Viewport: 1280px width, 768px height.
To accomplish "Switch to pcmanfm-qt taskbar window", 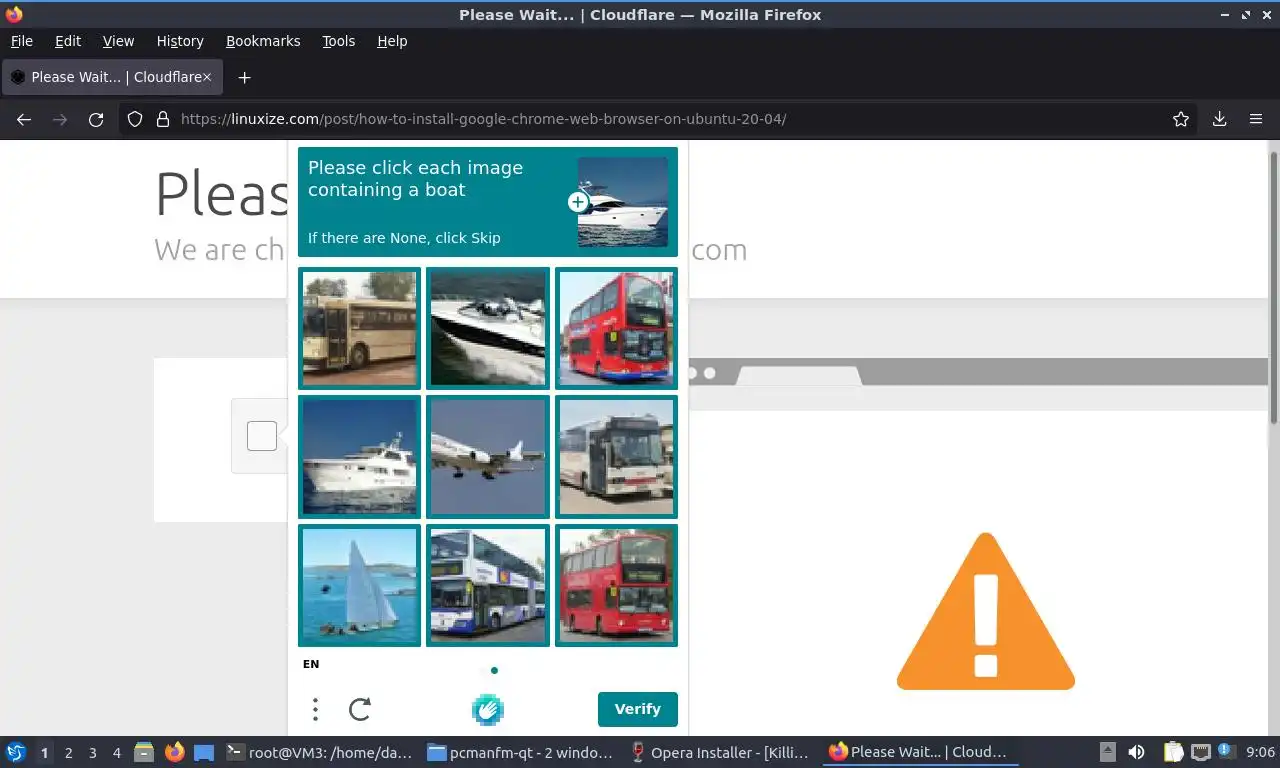I will click(x=520, y=752).
